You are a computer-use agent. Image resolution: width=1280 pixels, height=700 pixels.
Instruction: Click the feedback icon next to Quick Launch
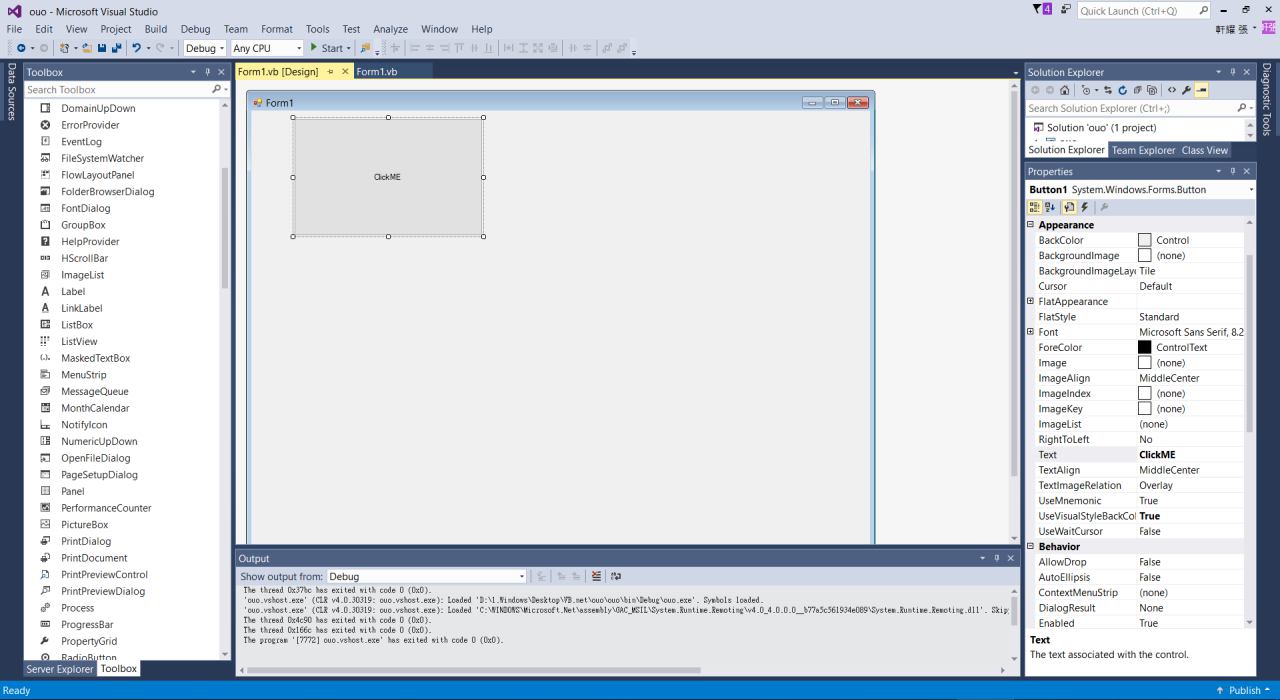click(1066, 10)
